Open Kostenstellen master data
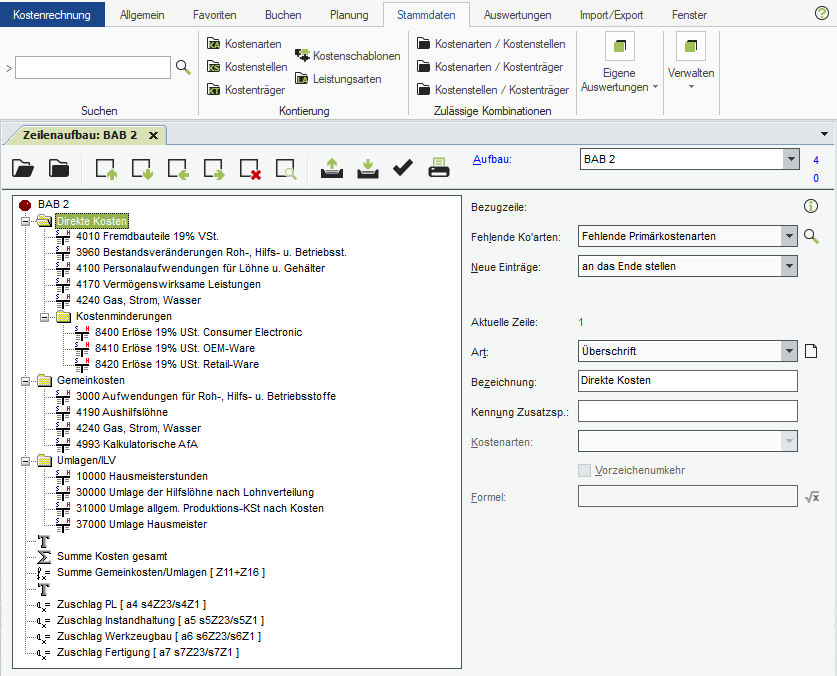 tap(247, 67)
